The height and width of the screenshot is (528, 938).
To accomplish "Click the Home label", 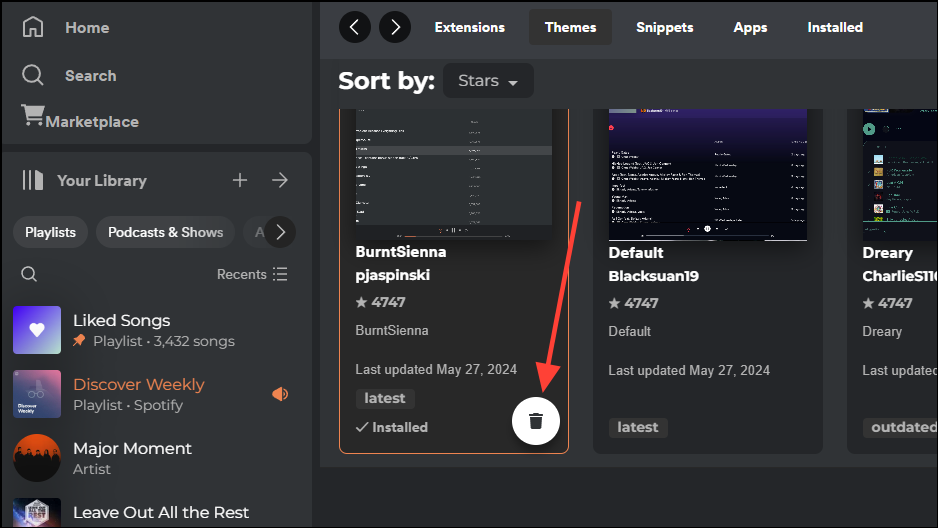I will 87,28.
